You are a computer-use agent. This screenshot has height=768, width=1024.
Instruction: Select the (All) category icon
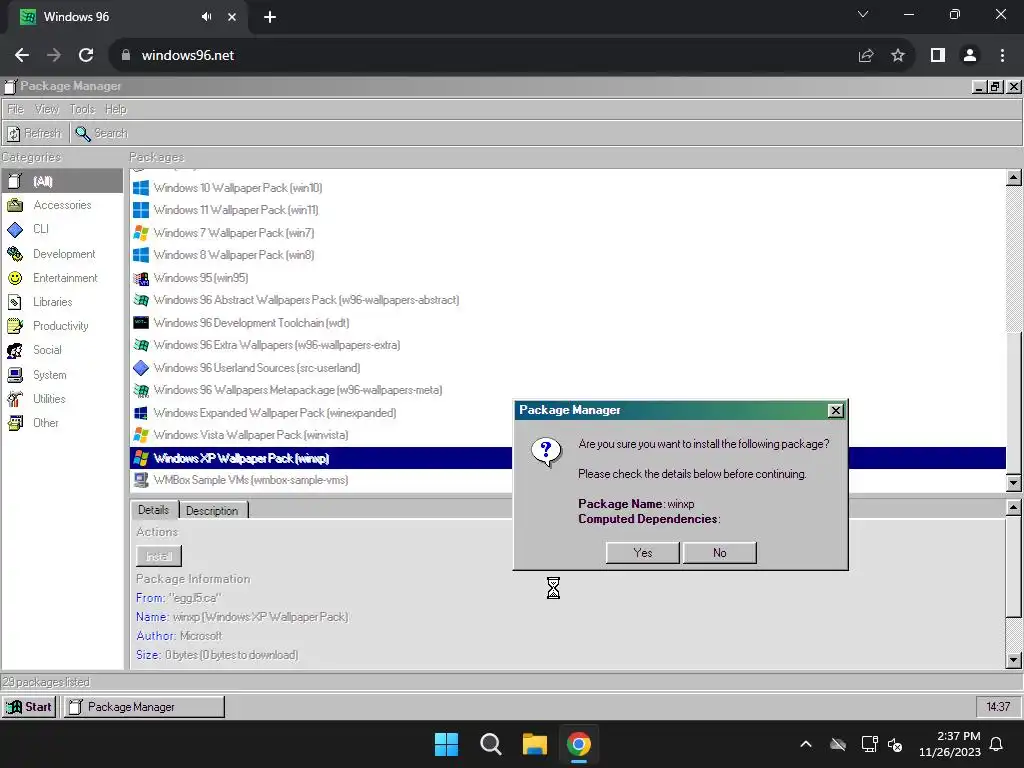(x=14, y=181)
